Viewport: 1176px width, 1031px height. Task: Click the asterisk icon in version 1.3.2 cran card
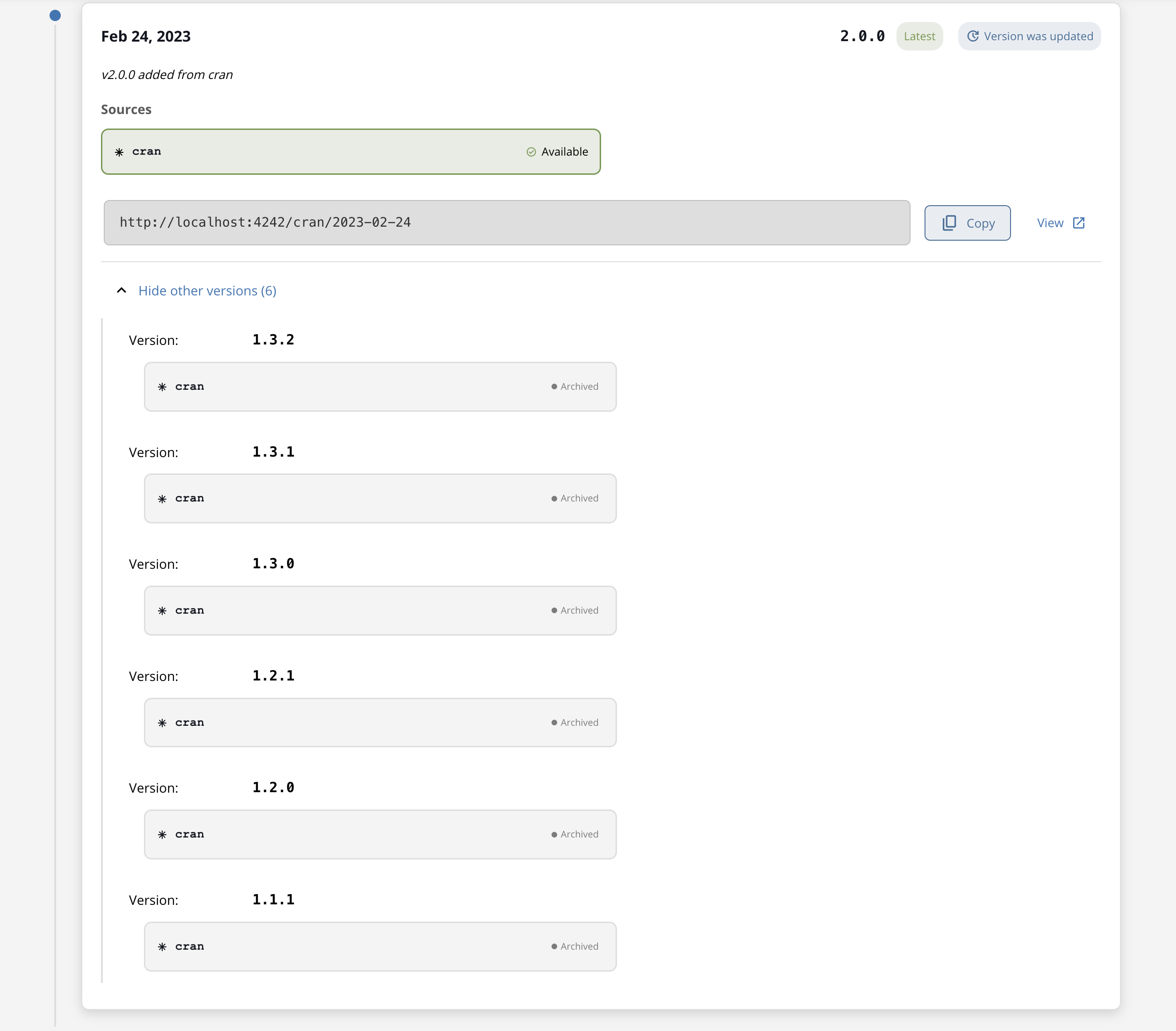162,387
